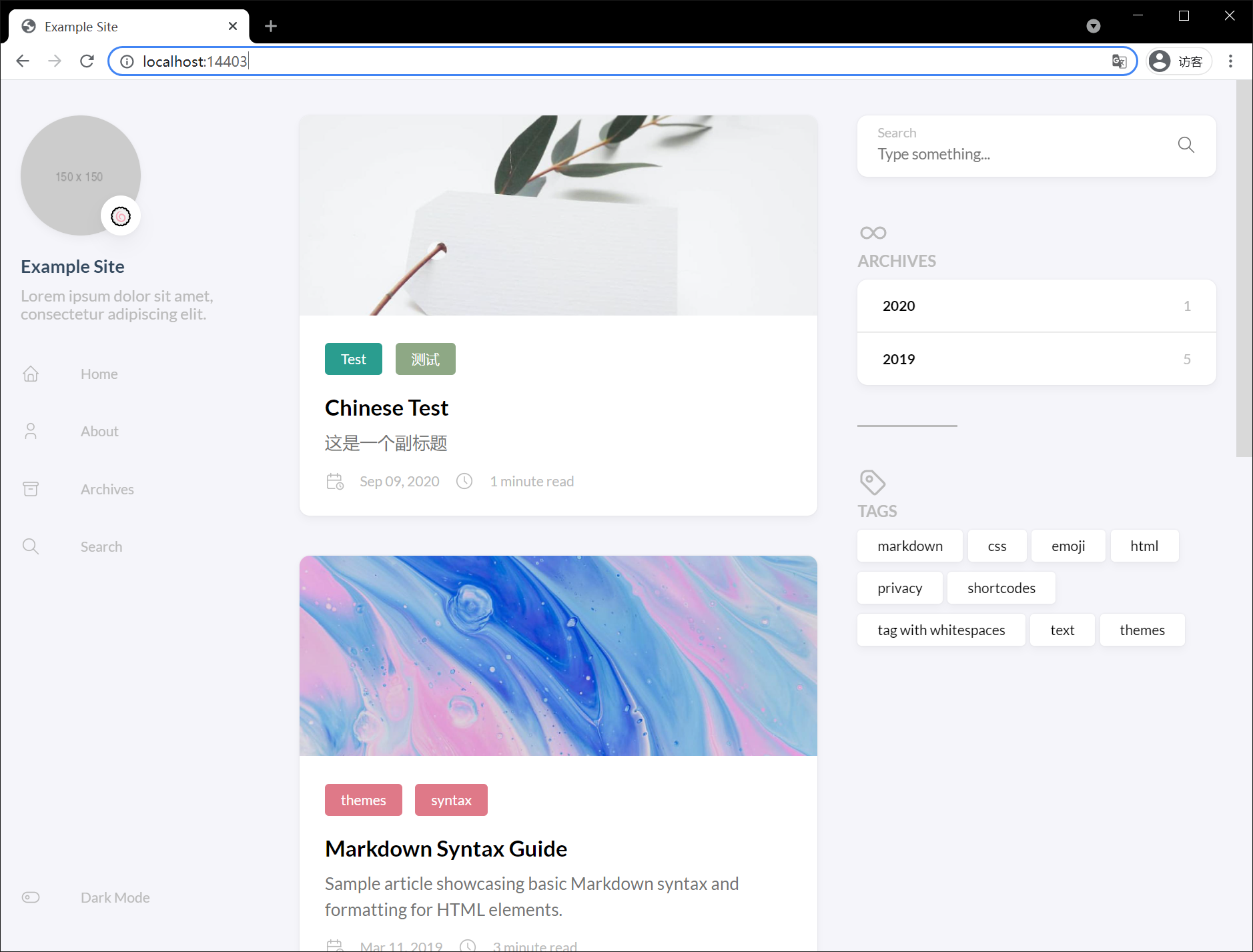Toggle Dark Mode
Image resolution: width=1253 pixels, height=952 pixels.
click(x=31, y=897)
